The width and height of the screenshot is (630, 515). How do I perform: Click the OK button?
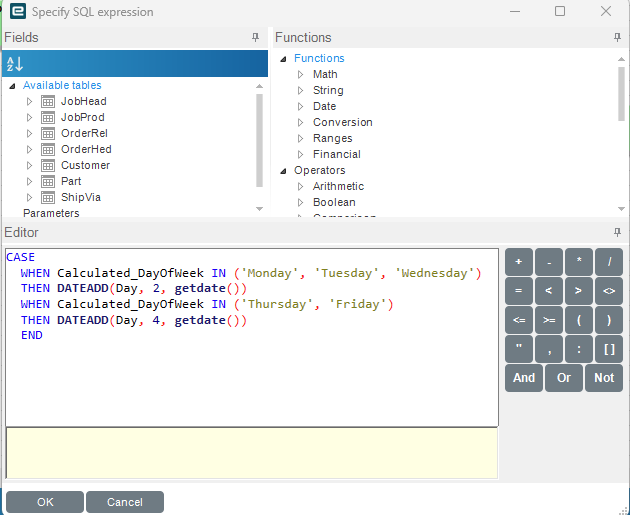point(45,502)
